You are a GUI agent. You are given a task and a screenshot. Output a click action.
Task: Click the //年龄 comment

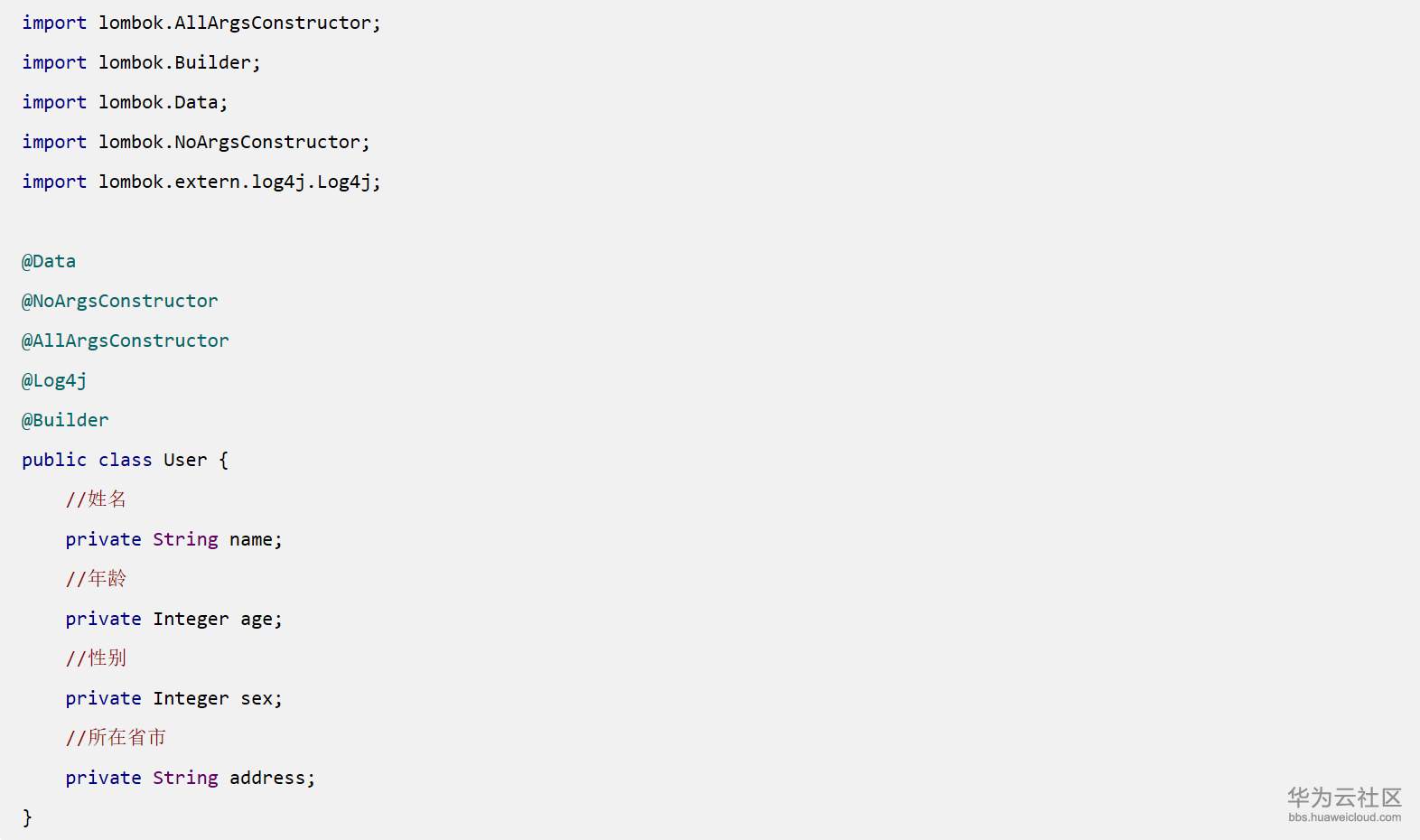coord(96,579)
